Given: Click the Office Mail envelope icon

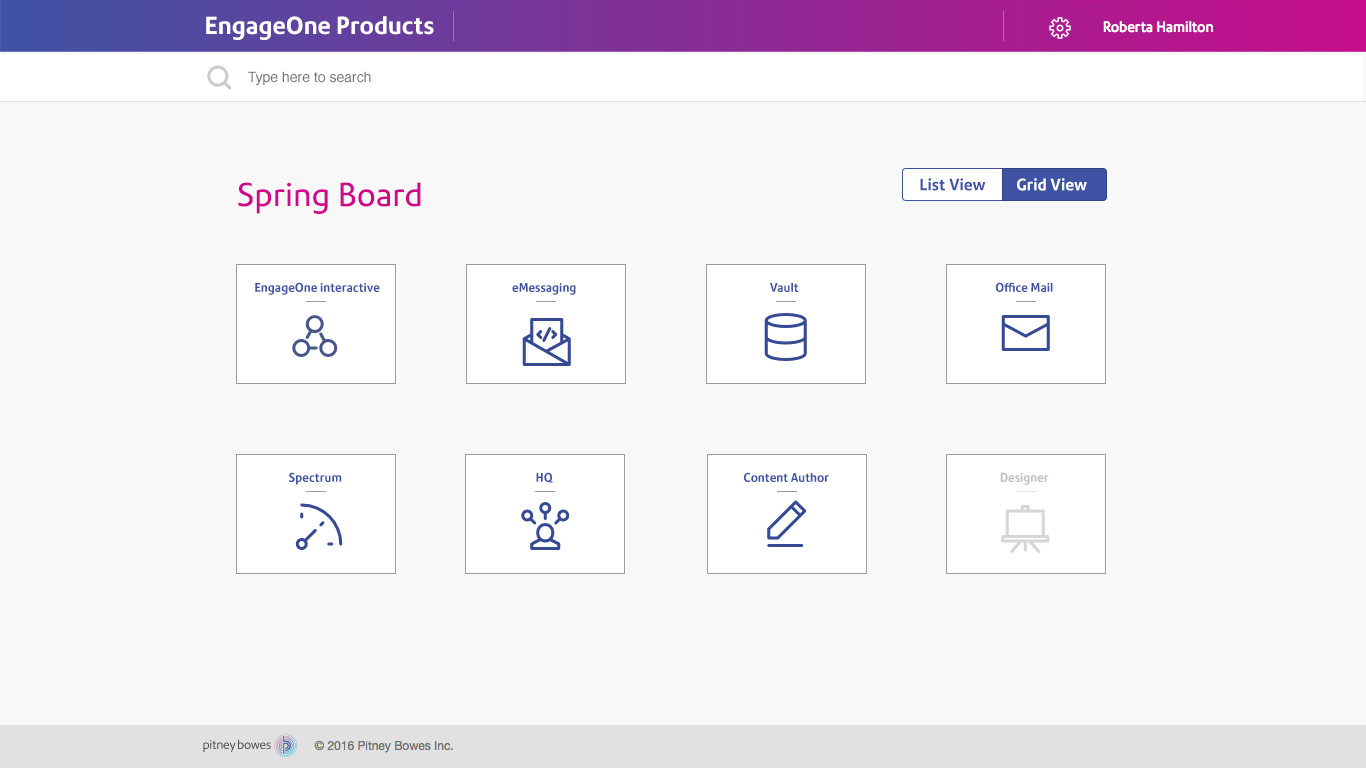Looking at the screenshot, I should click(x=1025, y=333).
